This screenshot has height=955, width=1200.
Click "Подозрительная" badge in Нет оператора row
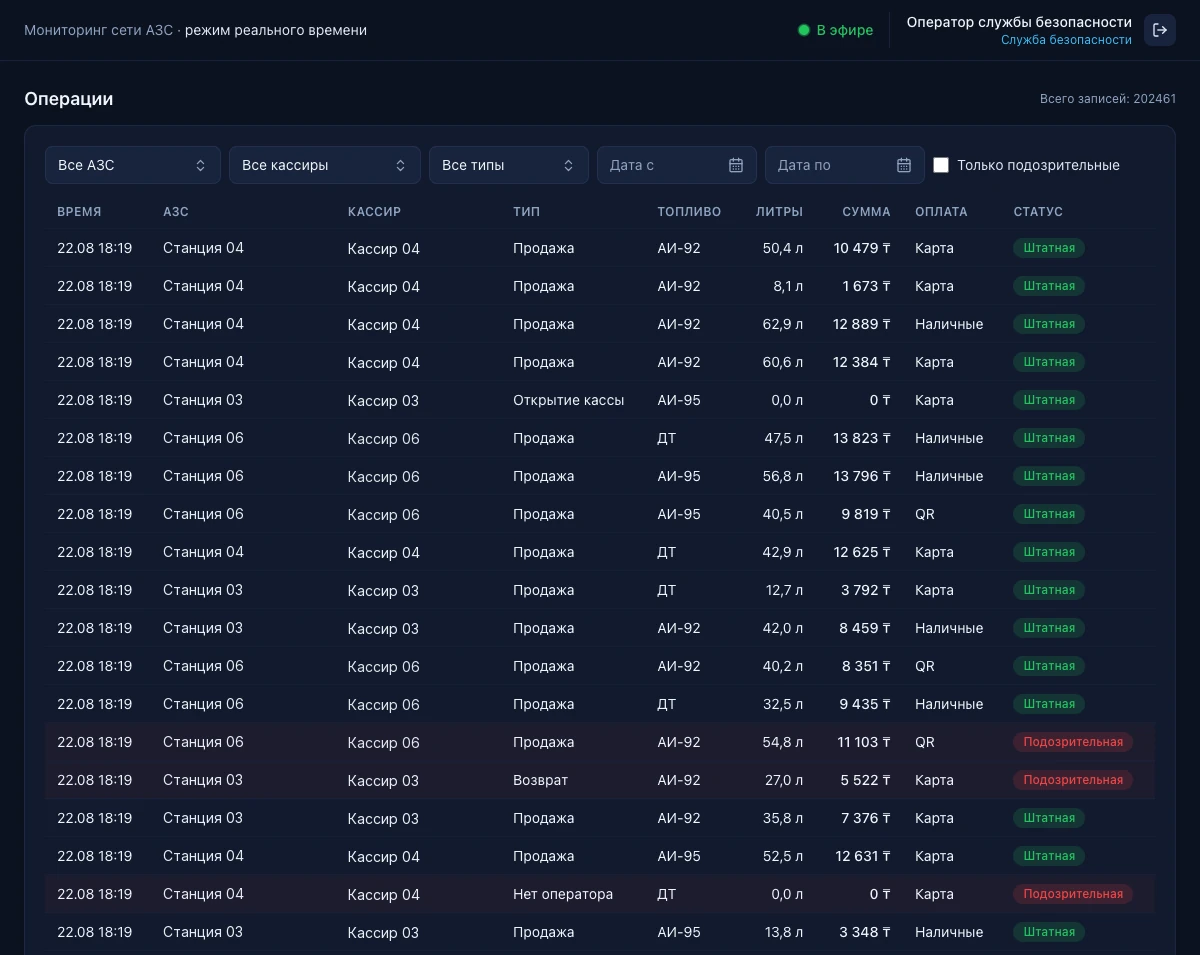tap(1073, 894)
